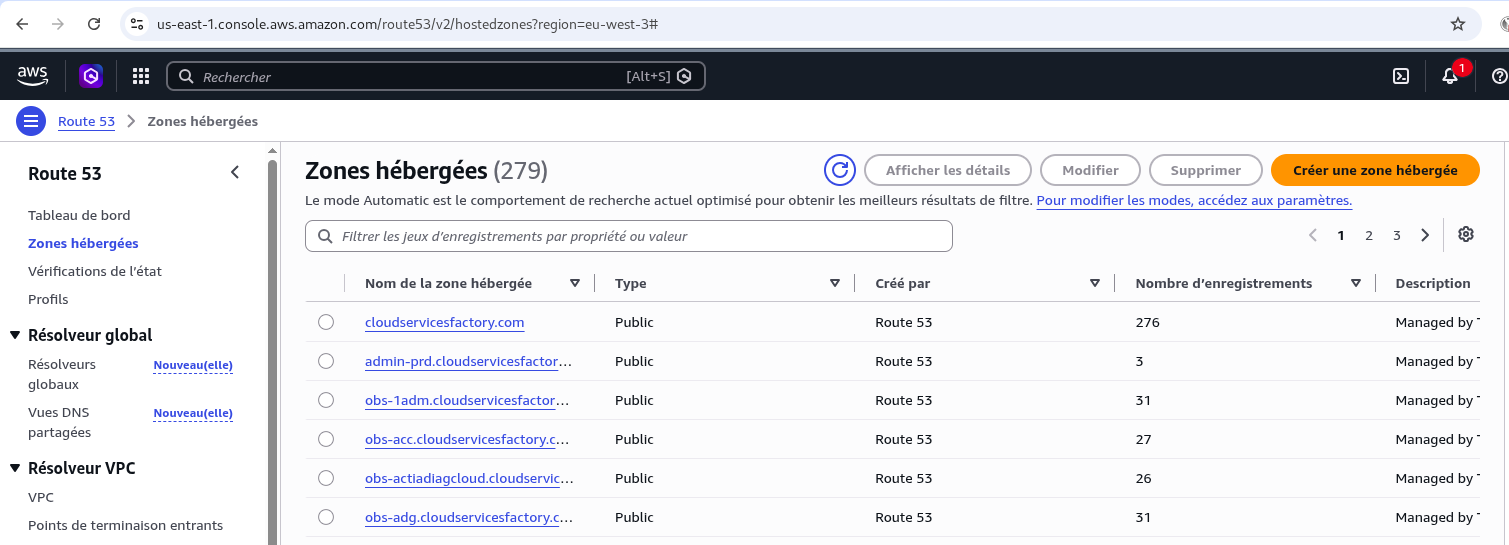Sort by Nom de la zone hébergée arrow
Viewport: 1509px width, 545px height.
pos(575,283)
